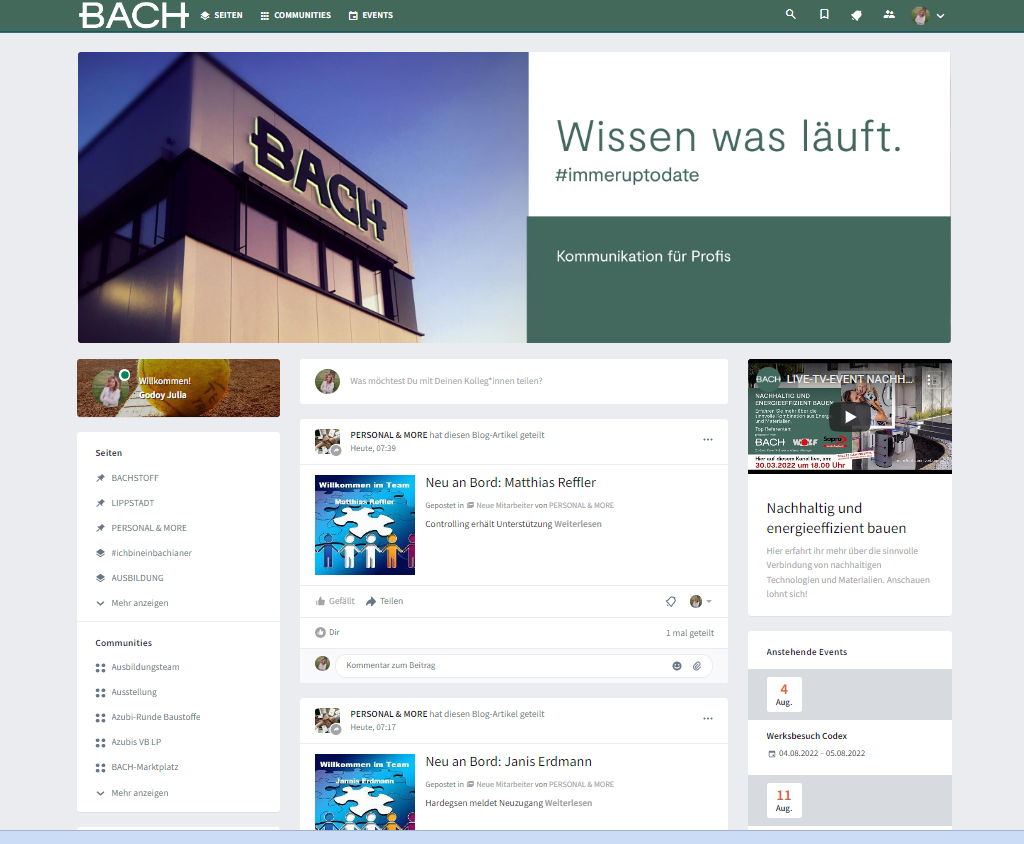Click the Dir like indicator
The width and height of the screenshot is (1024, 844).
(328, 632)
